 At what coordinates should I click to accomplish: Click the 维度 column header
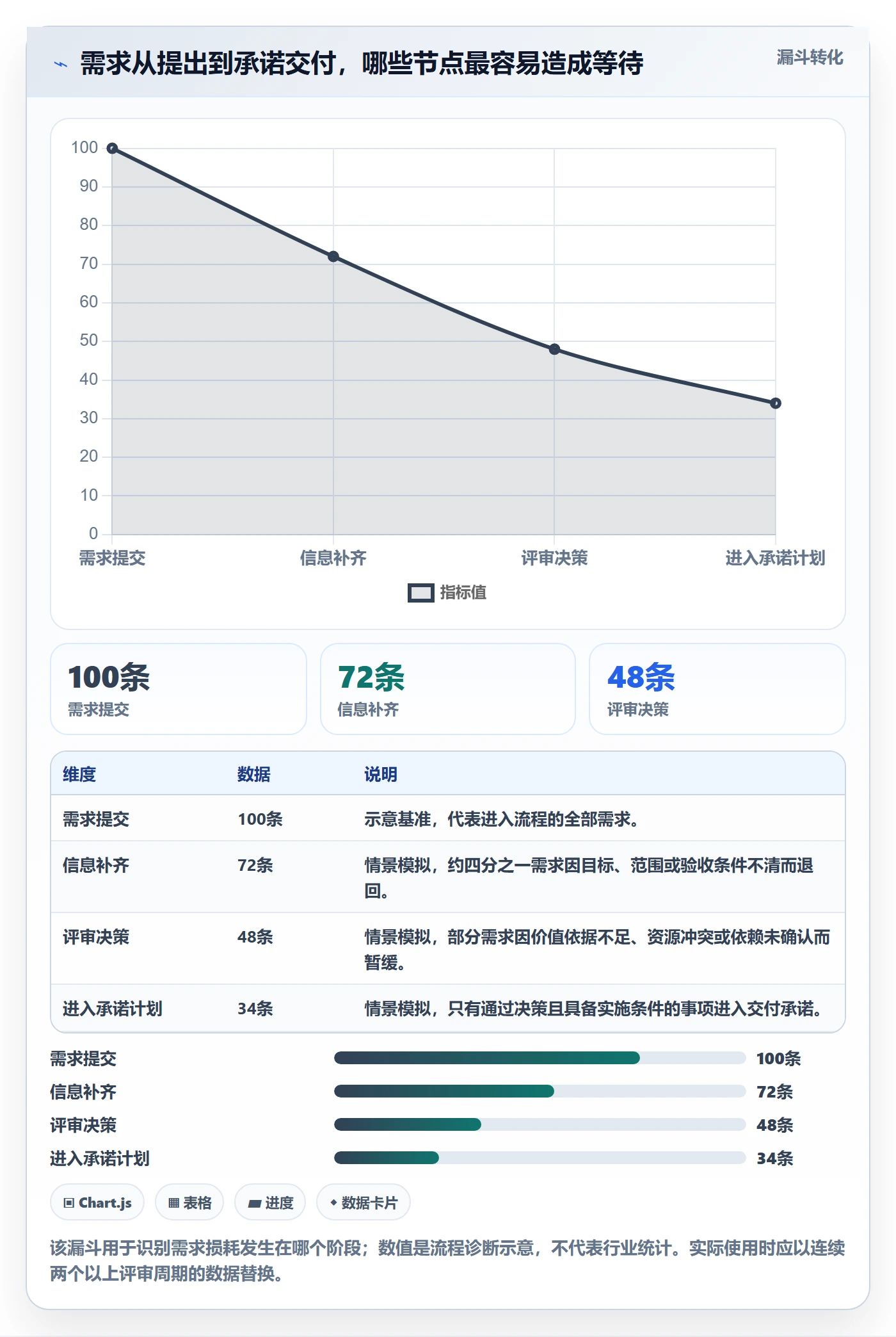pyautogui.click(x=79, y=774)
